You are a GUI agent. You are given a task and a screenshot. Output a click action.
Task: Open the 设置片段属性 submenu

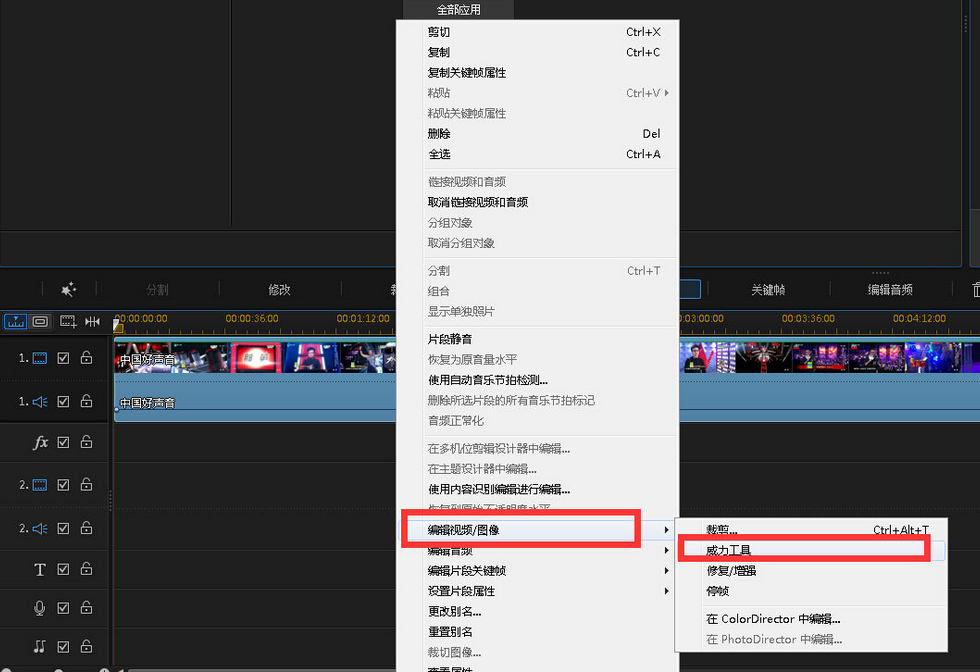tap(668, 590)
